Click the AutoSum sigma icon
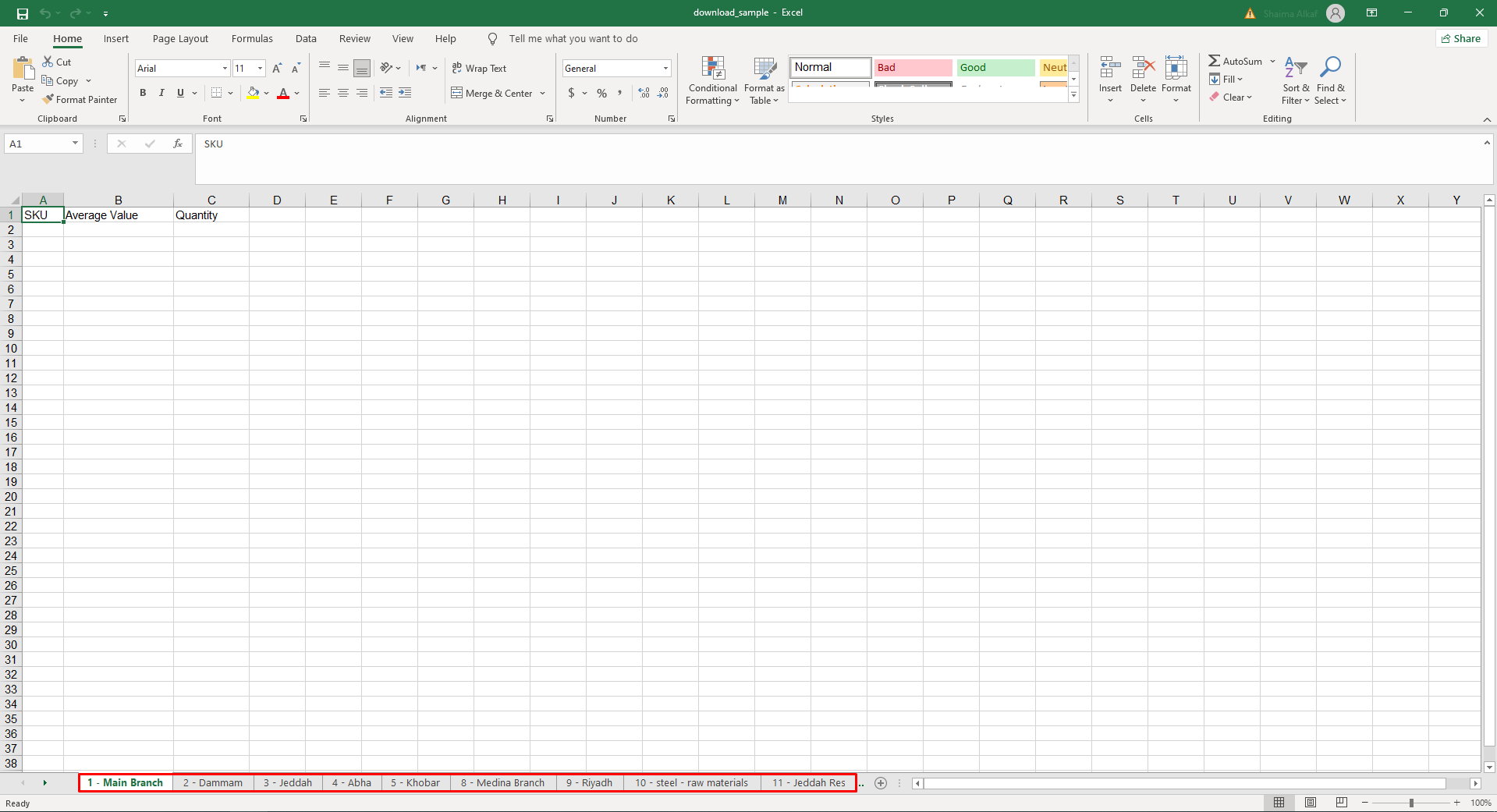 tap(1214, 61)
